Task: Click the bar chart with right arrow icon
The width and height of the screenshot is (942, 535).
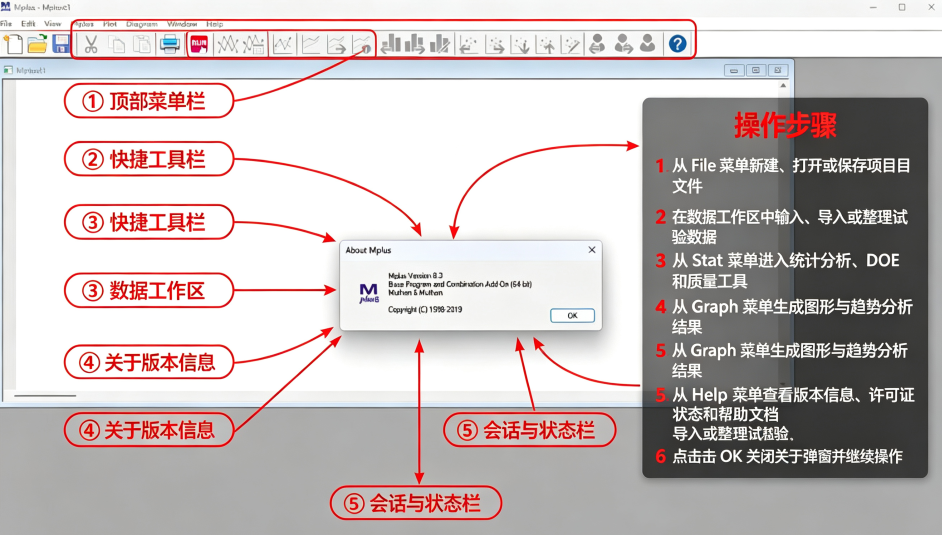Action: tap(415, 44)
